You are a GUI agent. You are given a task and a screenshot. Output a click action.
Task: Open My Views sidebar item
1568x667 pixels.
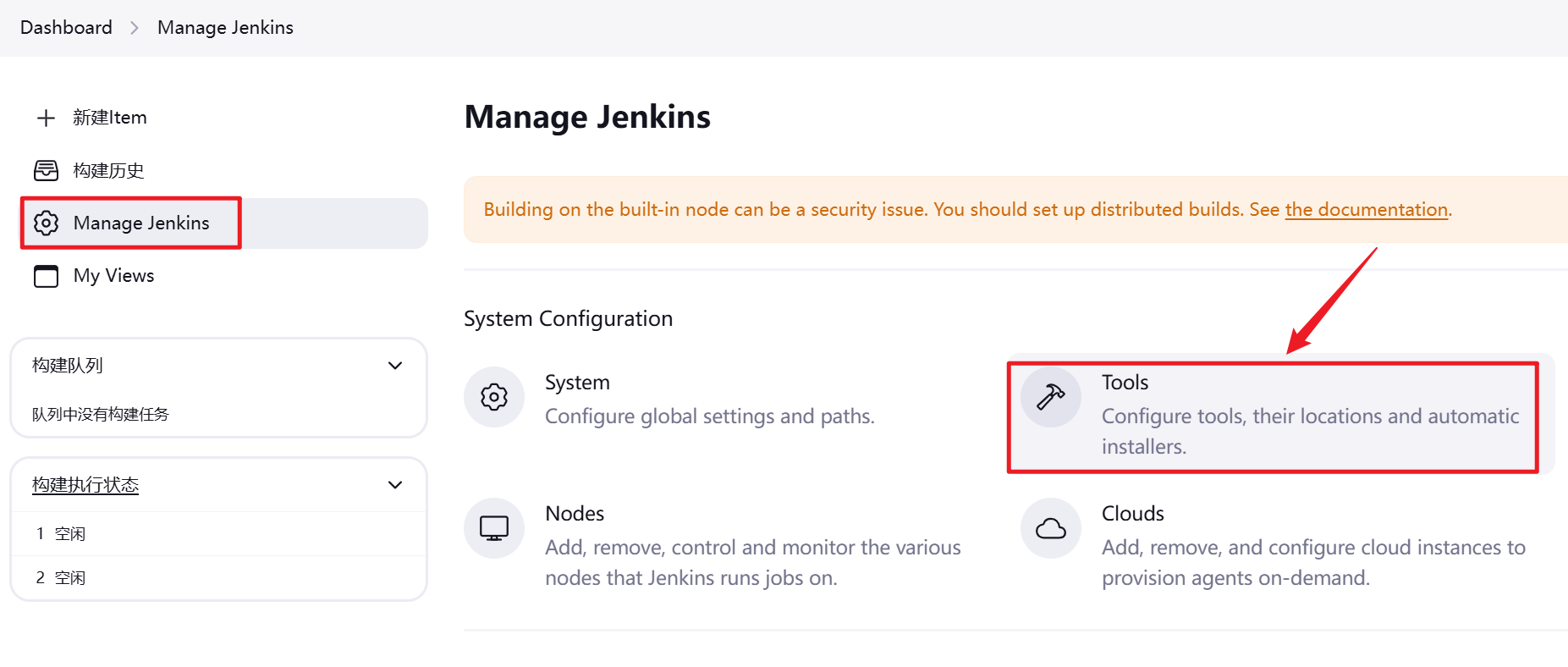(114, 276)
